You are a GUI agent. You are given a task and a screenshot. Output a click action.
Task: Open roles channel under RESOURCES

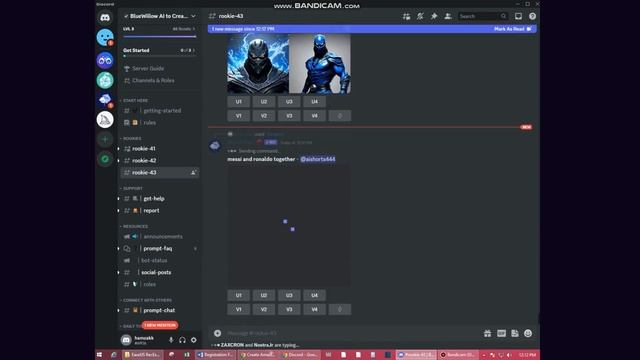tap(160, 284)
